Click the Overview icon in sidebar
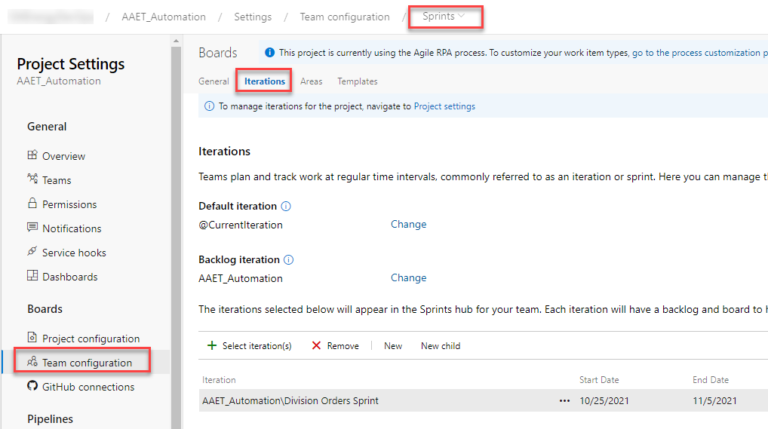Viewport: 768px width, 429px height. coord(33,156)
